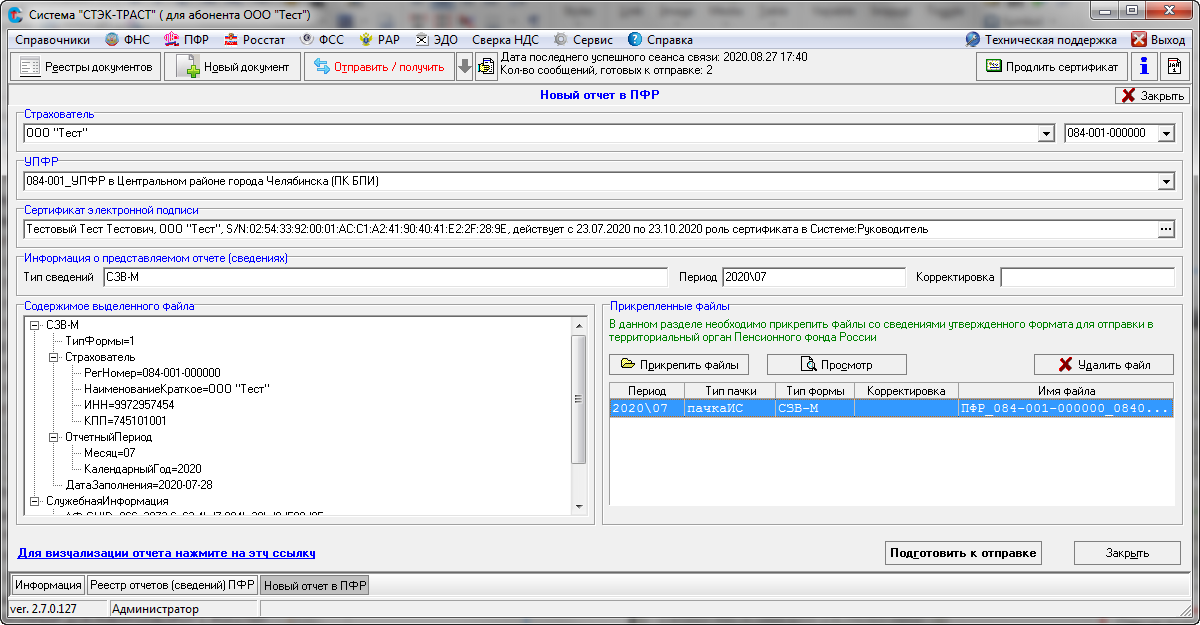Collapse the СЗВ-М root tree node

click(35, 325)
